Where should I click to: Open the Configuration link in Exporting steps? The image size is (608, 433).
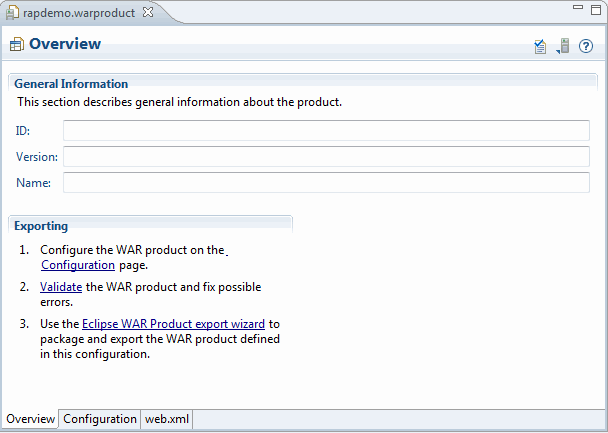pos(78,265)
